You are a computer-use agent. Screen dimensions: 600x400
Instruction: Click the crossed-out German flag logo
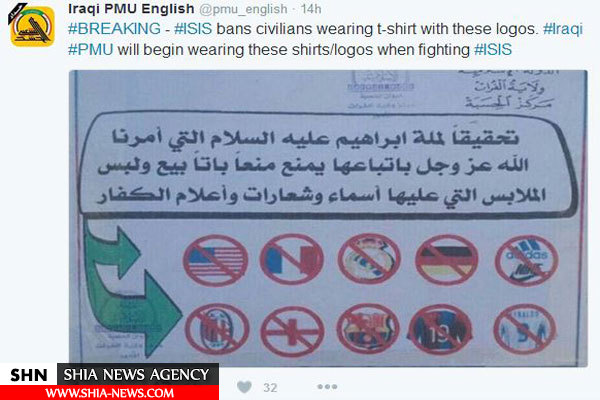[x=447, y=260]
